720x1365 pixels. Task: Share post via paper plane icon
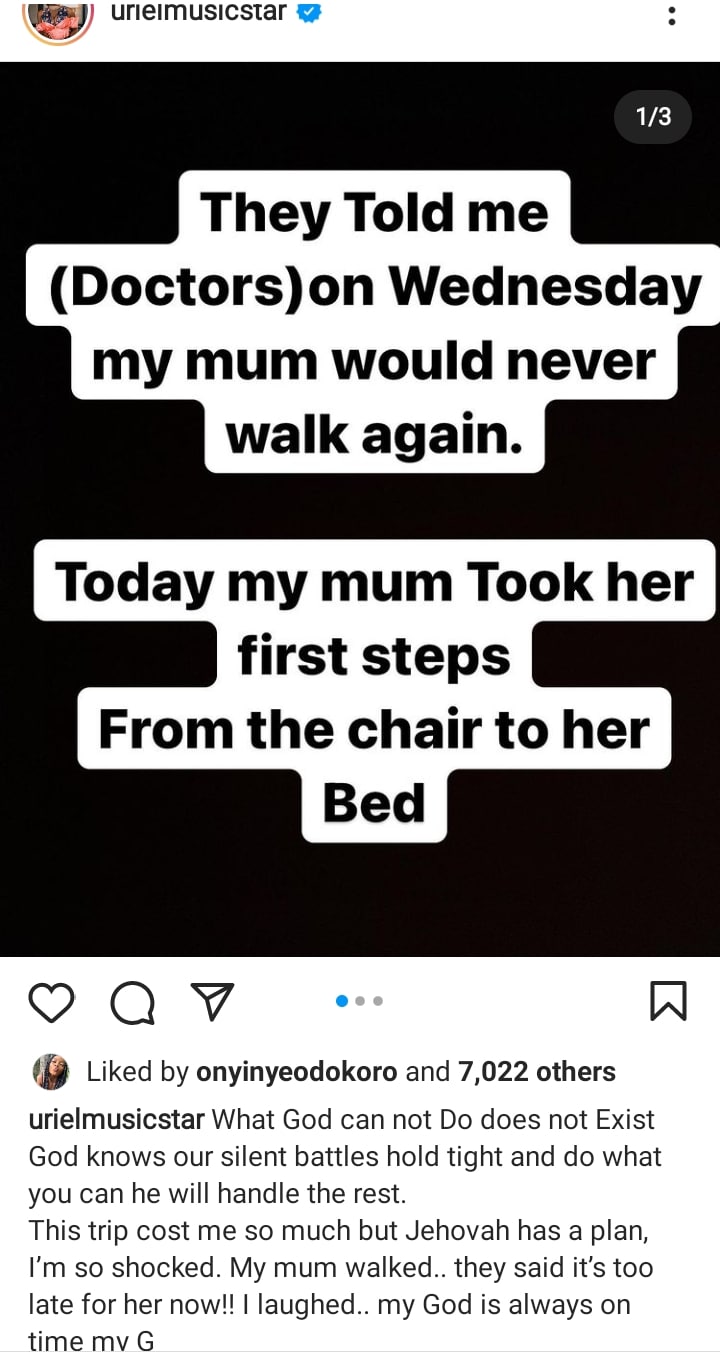pos(212,1001)
